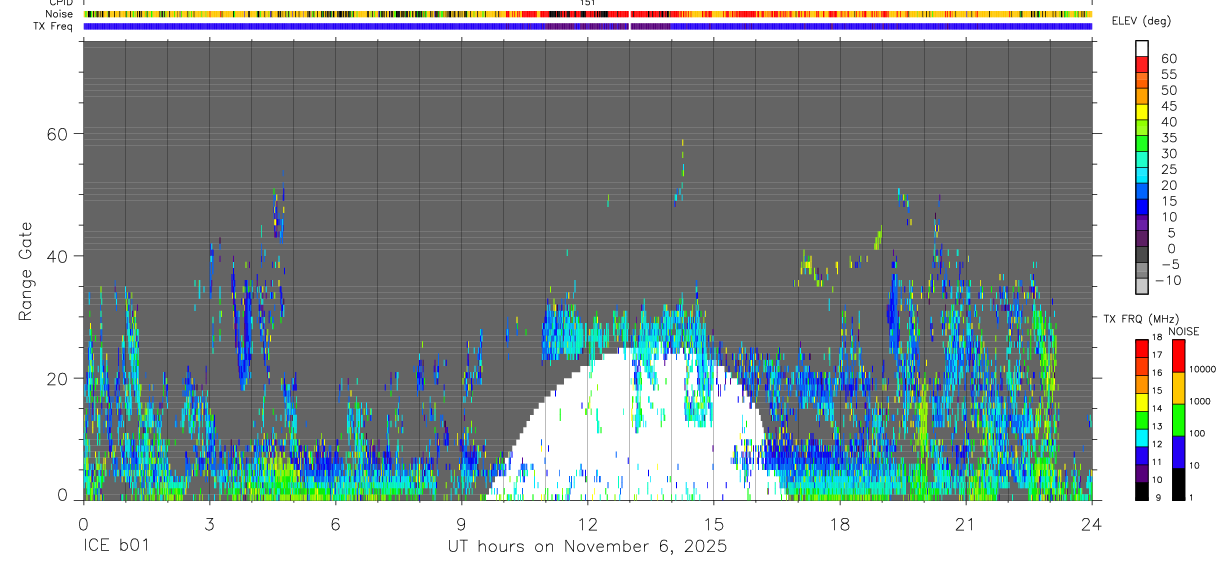Image resolution: width=1228 pixels, height=567 pixels.
Task: Click 'UT hours on November 6, 2025' axis title
Action: coord(587,547)
